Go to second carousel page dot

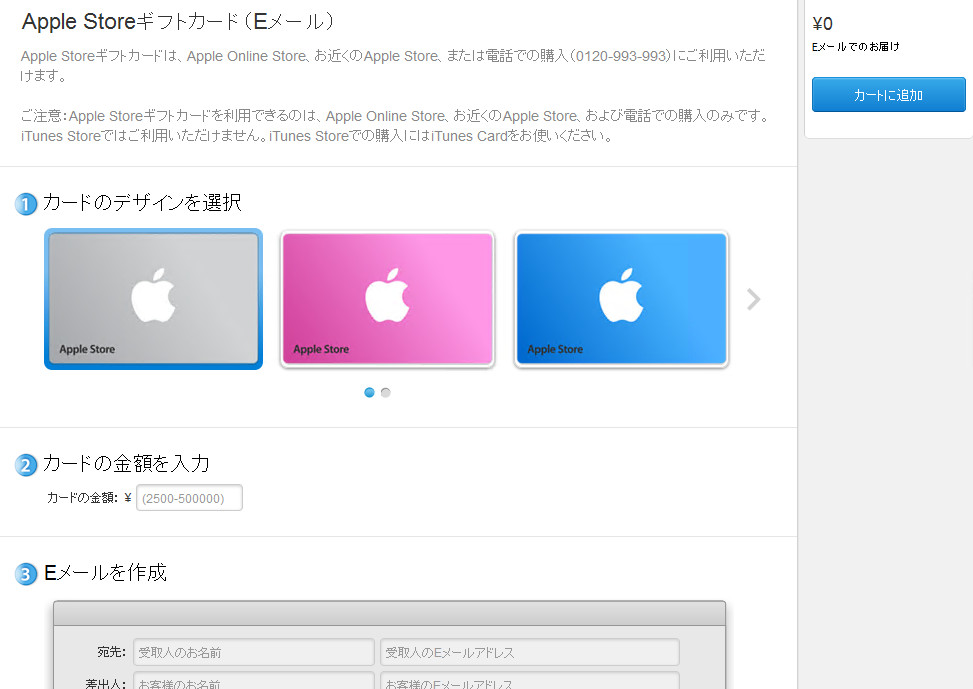click(x=385, y=392)
